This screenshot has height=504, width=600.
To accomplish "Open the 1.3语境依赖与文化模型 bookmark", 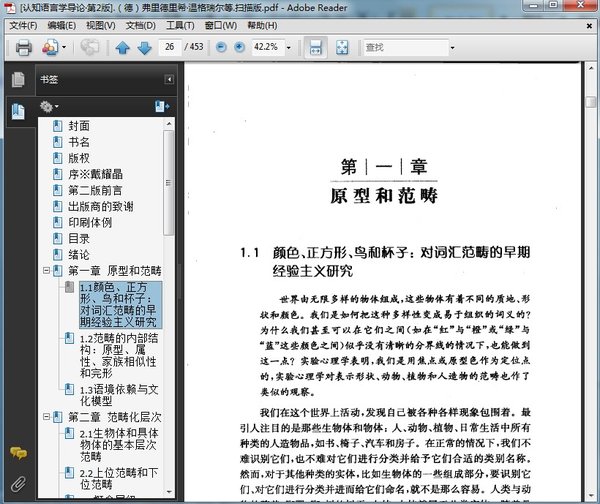I will pos(119,395).
